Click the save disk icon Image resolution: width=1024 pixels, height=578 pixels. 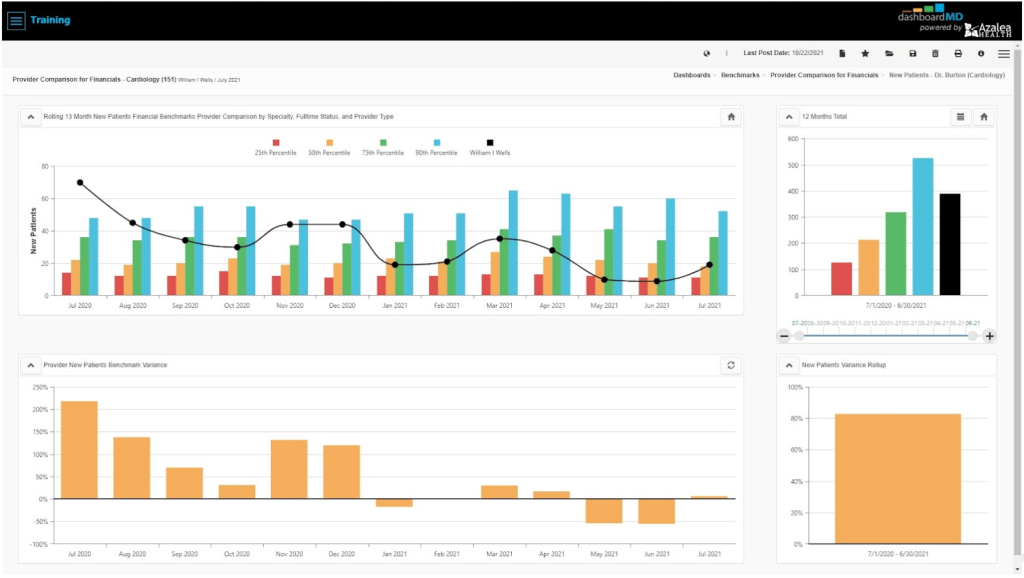click(x=912, y=53)
